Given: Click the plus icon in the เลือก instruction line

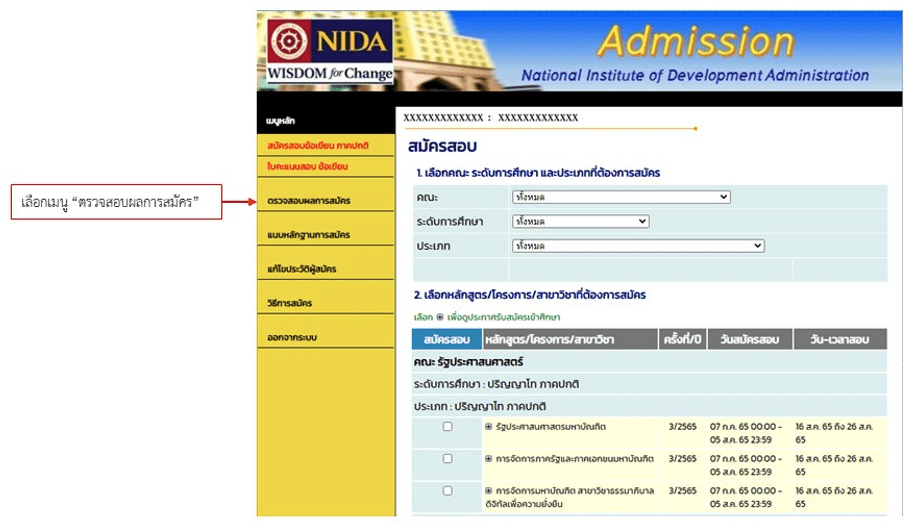Looking at the screenshot, I should pyautogui.click(x=439, y=317).
